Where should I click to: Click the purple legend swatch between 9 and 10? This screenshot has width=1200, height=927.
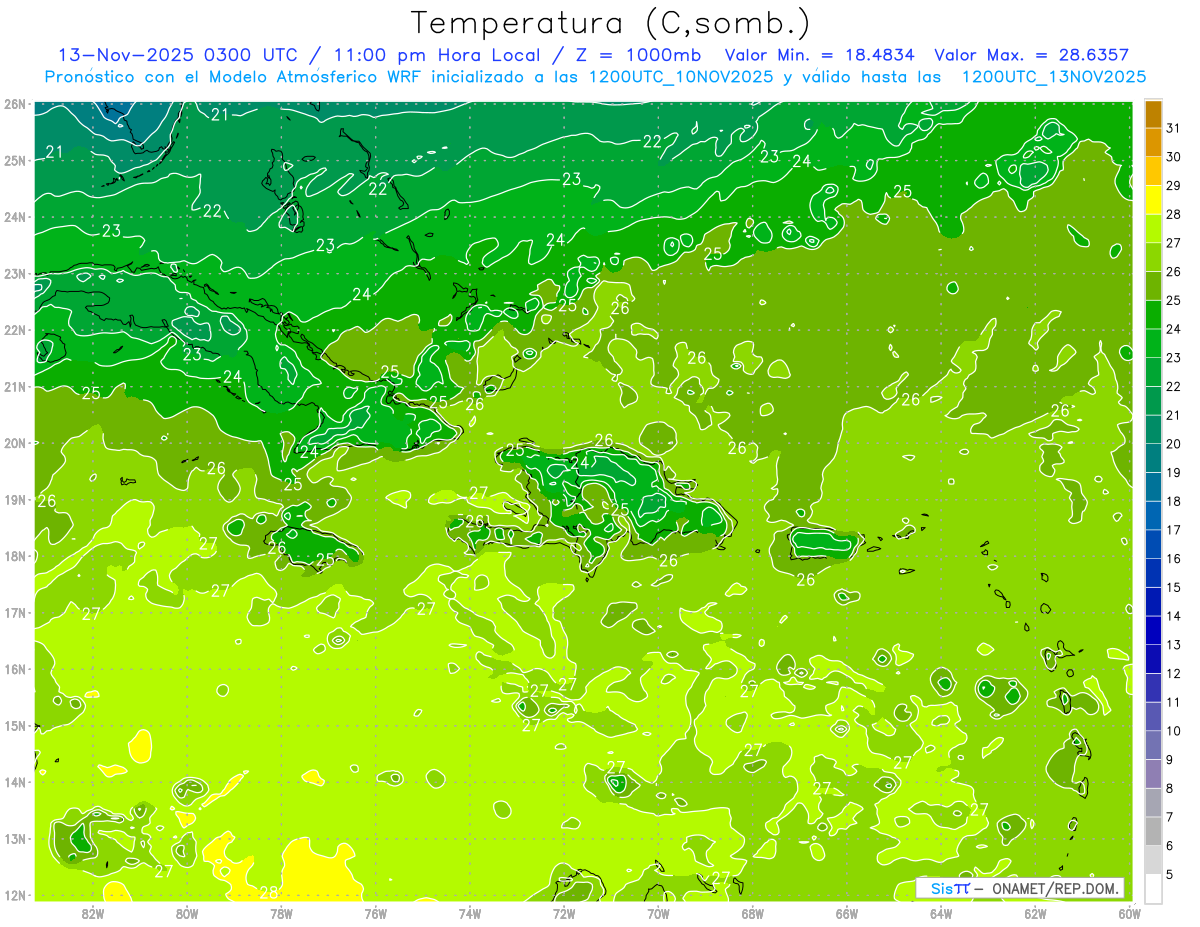pos(1153,745)
